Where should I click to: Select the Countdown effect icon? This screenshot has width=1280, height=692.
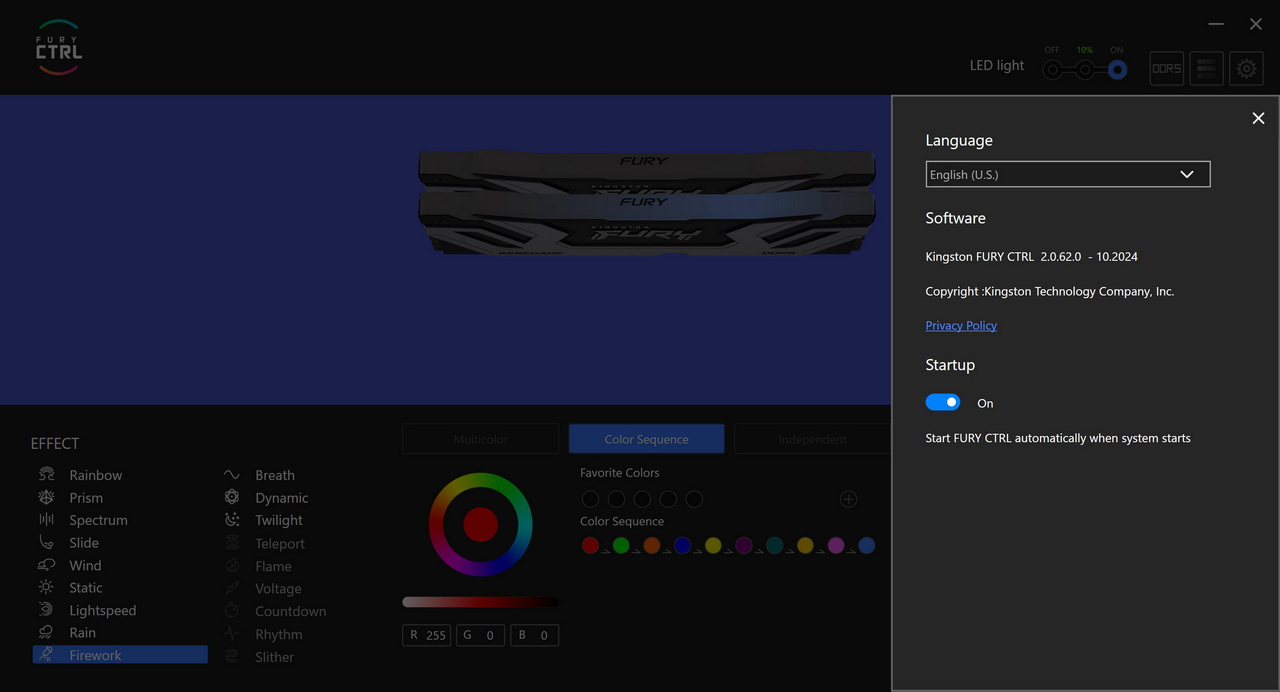pos(232,611)
